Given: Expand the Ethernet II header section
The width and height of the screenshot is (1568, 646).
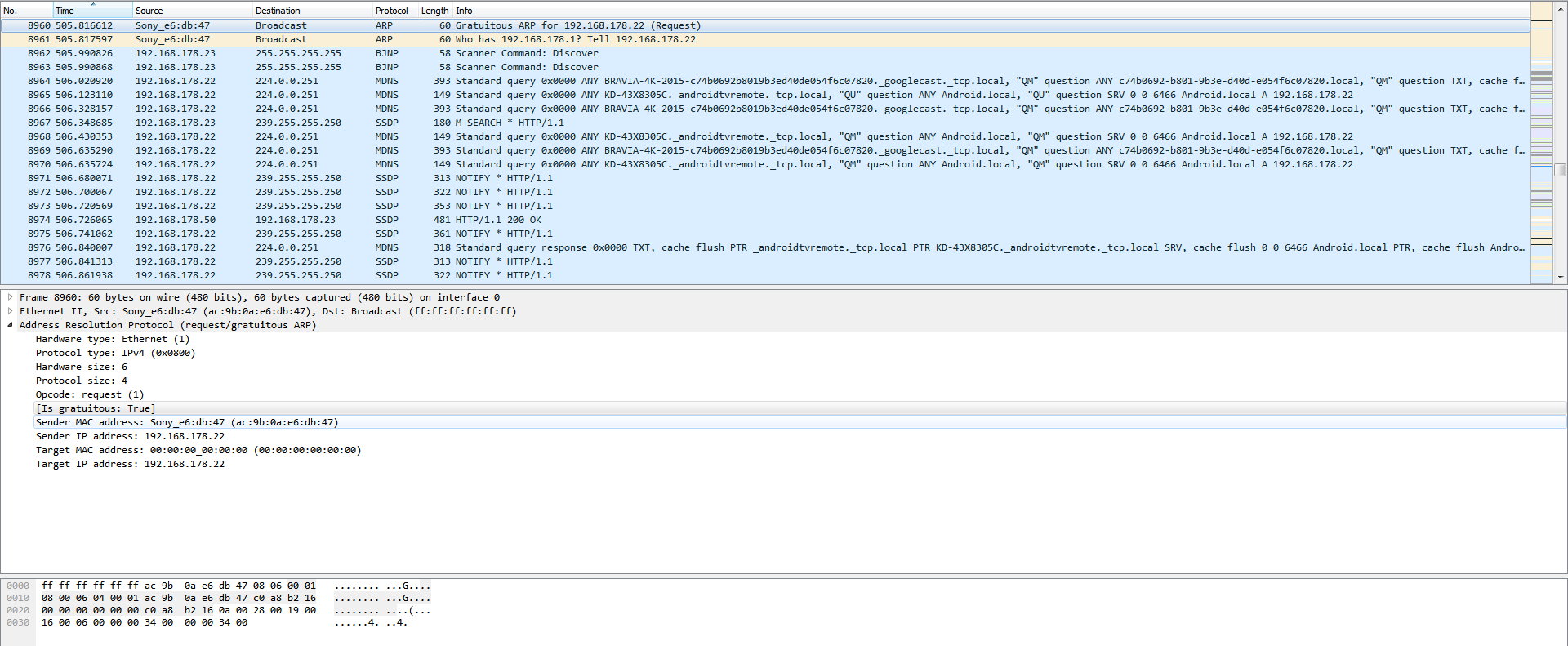Looking at the screenshot, I should 10,311.
